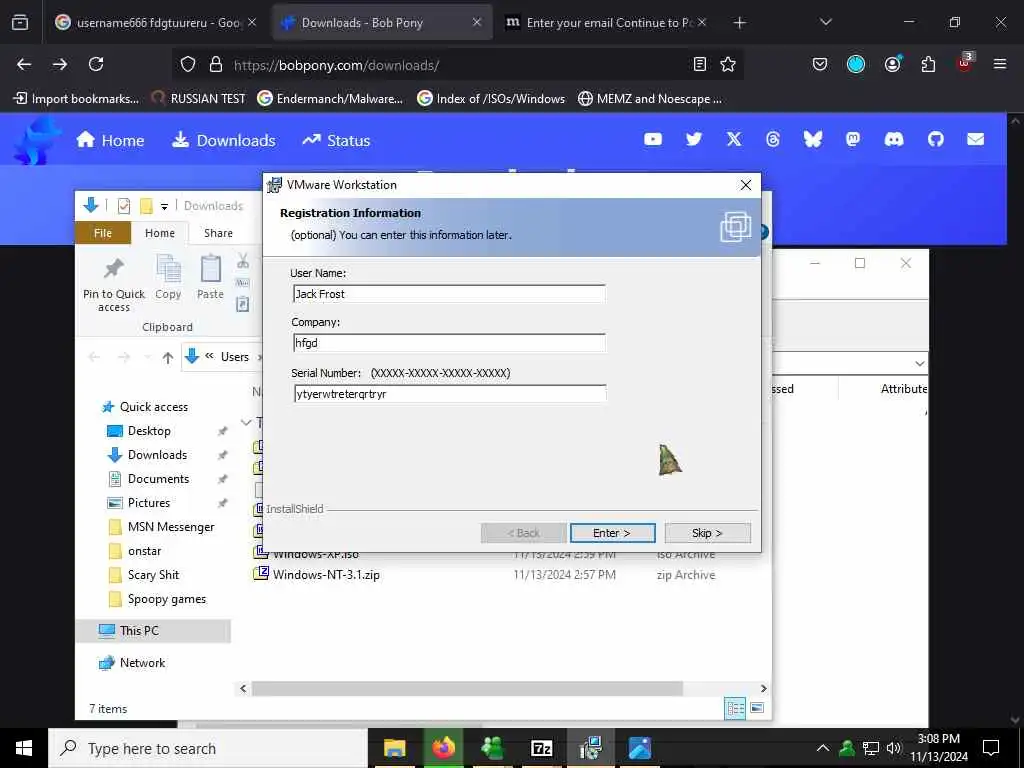Click Copy in Explorer ribbon

click(168, 278)
